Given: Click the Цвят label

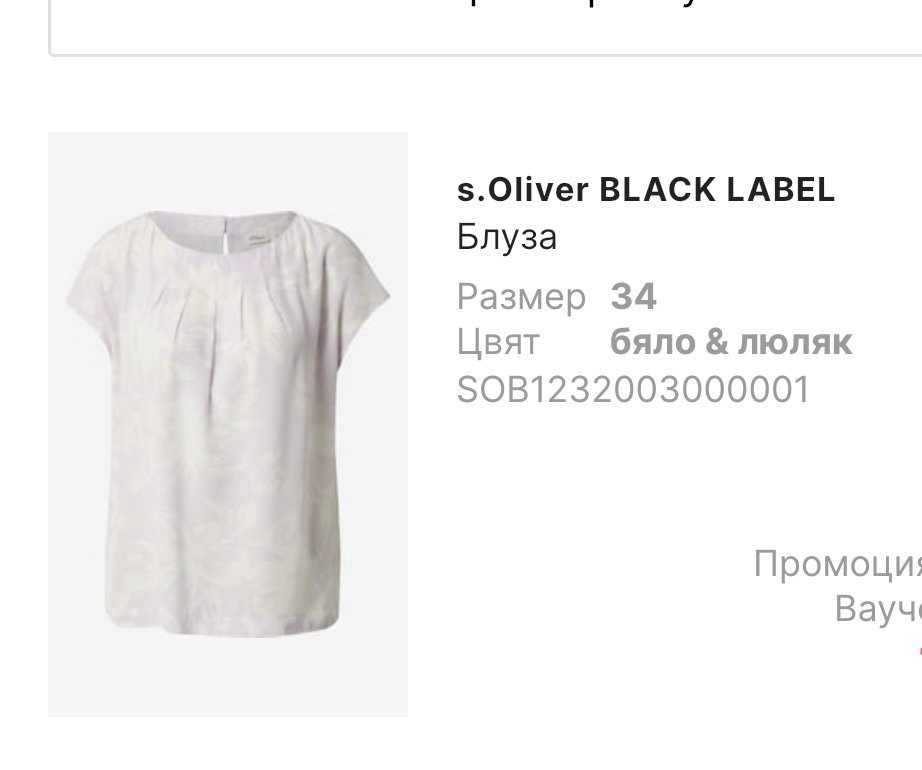Looking at the screenshot, I should [497, 342].
